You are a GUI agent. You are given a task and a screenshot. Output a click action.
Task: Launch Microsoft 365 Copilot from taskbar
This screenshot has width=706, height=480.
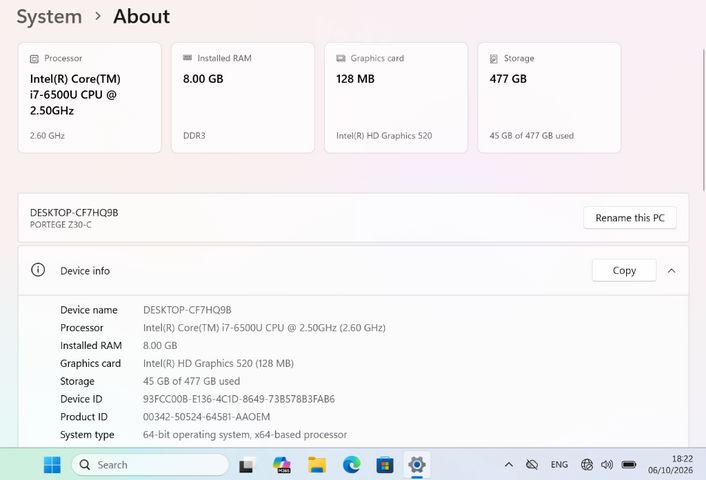point(282,465)
